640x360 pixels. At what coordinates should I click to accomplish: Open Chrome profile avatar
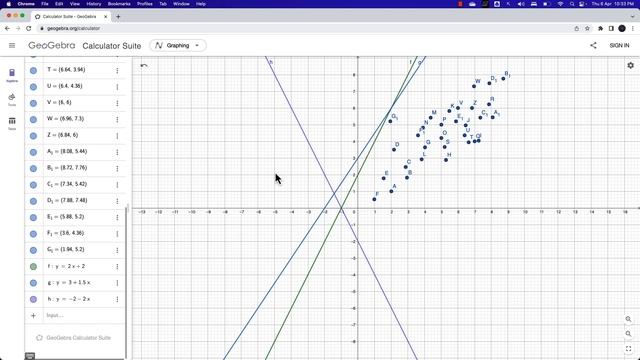[x=622, y=28]
